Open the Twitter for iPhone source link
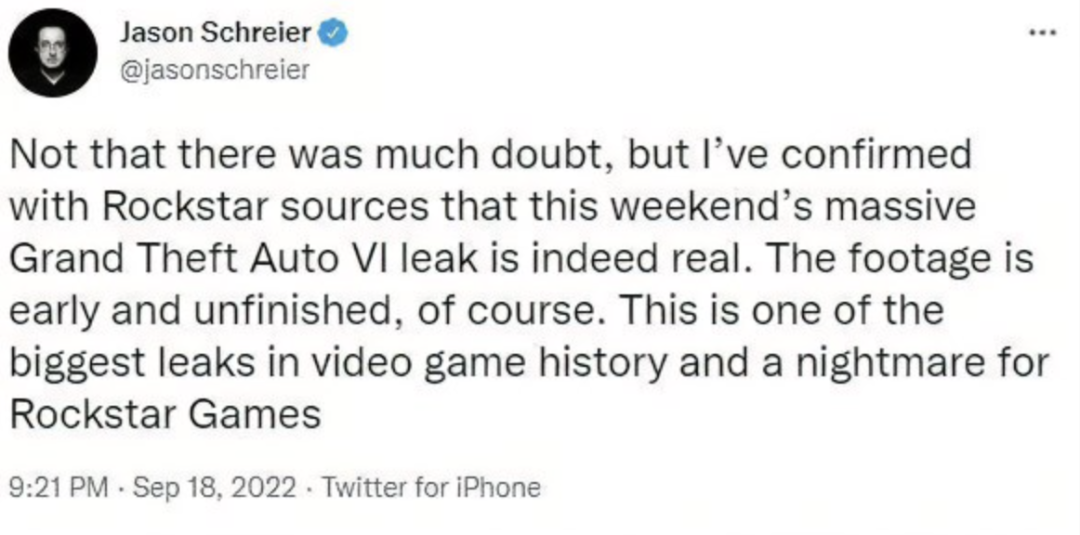Image resolution: width=1080 pixels, height=535 pixels. (x=434, y=487)
